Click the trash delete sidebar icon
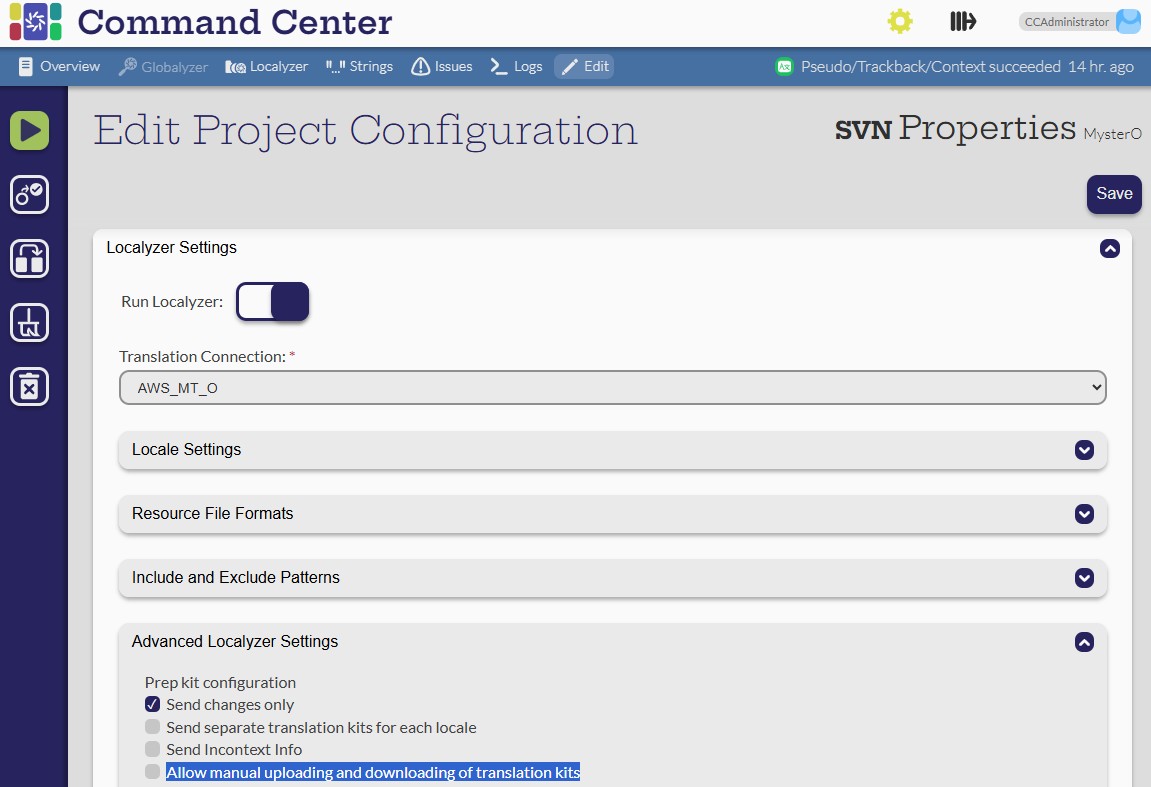1151x787 pixels. [30, 386]
